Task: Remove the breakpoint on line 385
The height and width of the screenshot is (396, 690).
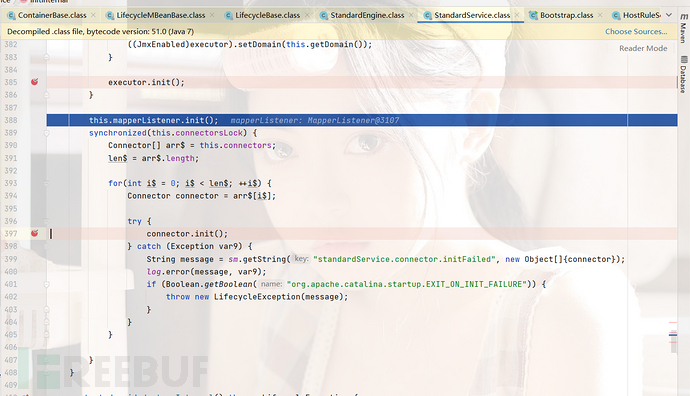Action: pyautogui.click(x=35, y=82)
